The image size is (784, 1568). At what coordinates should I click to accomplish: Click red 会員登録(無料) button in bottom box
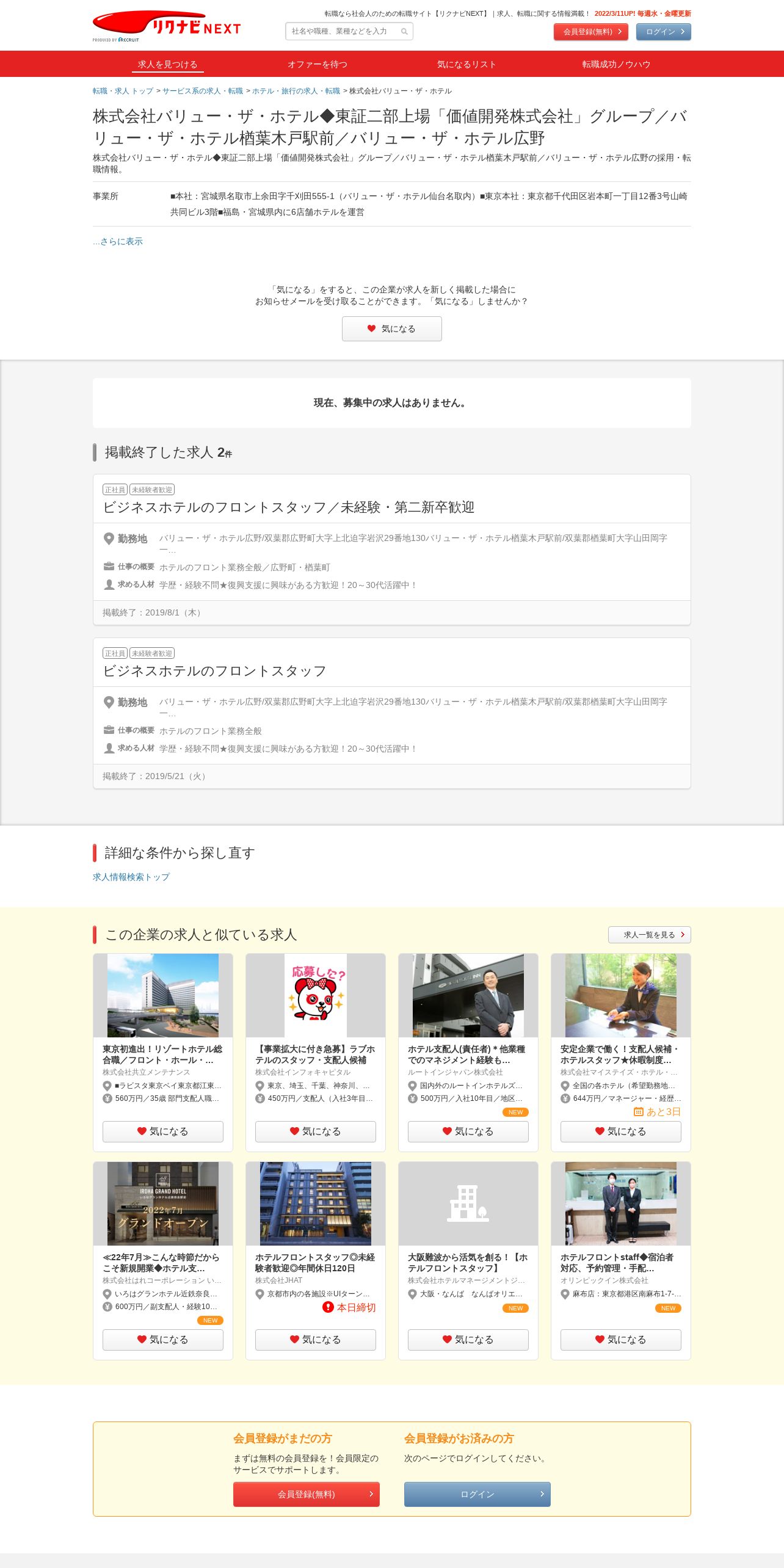tap(307, 1494)
